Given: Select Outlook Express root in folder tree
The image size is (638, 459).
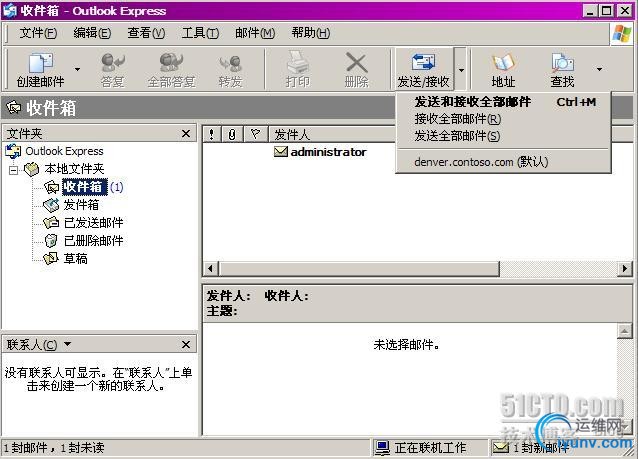Looking at the screenshot, I should [64, 151].
